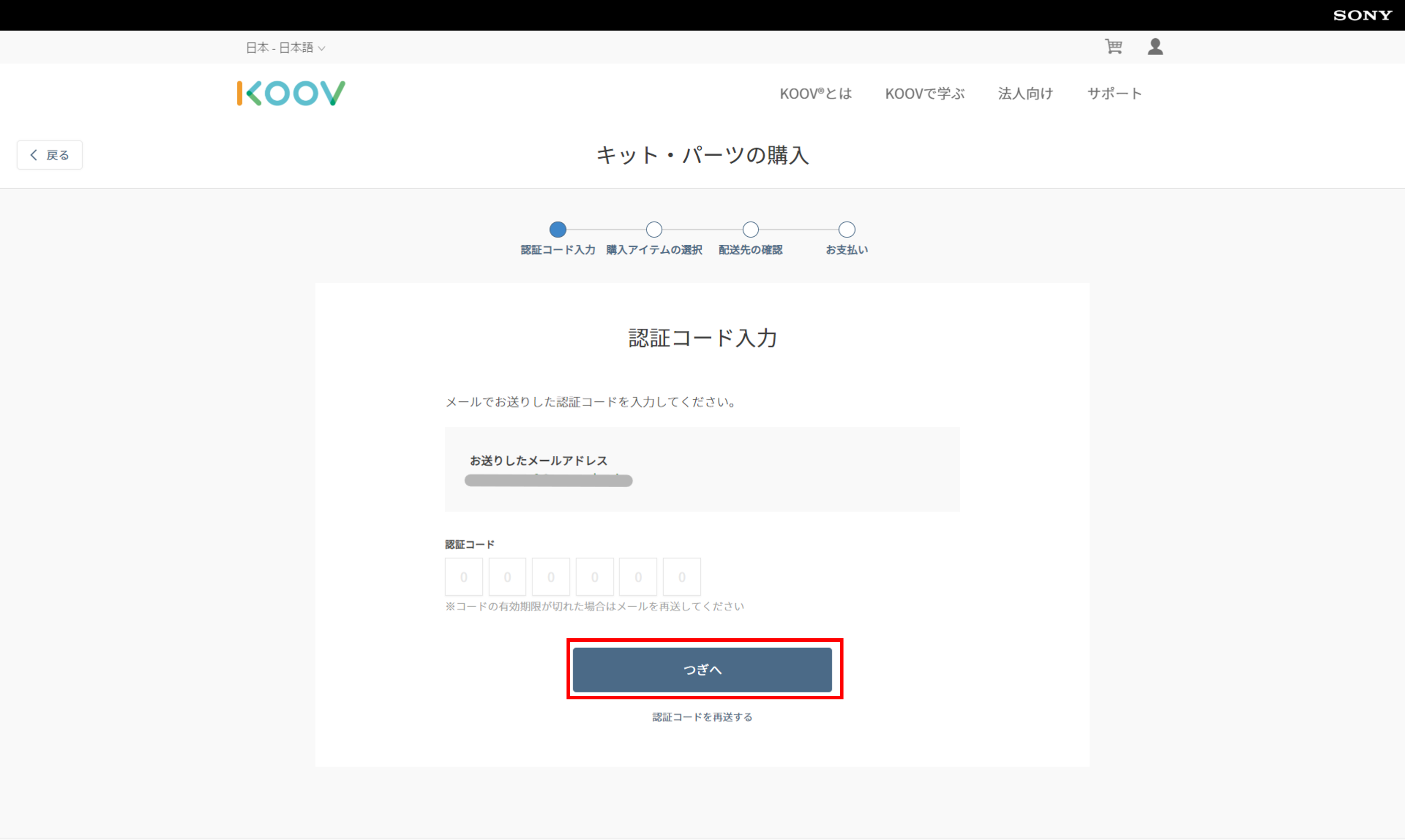The width and height of the screenshot is (1405, 840).
Task: Click the 購入アイテムの選択 step label
Action: tap(654, 250)
